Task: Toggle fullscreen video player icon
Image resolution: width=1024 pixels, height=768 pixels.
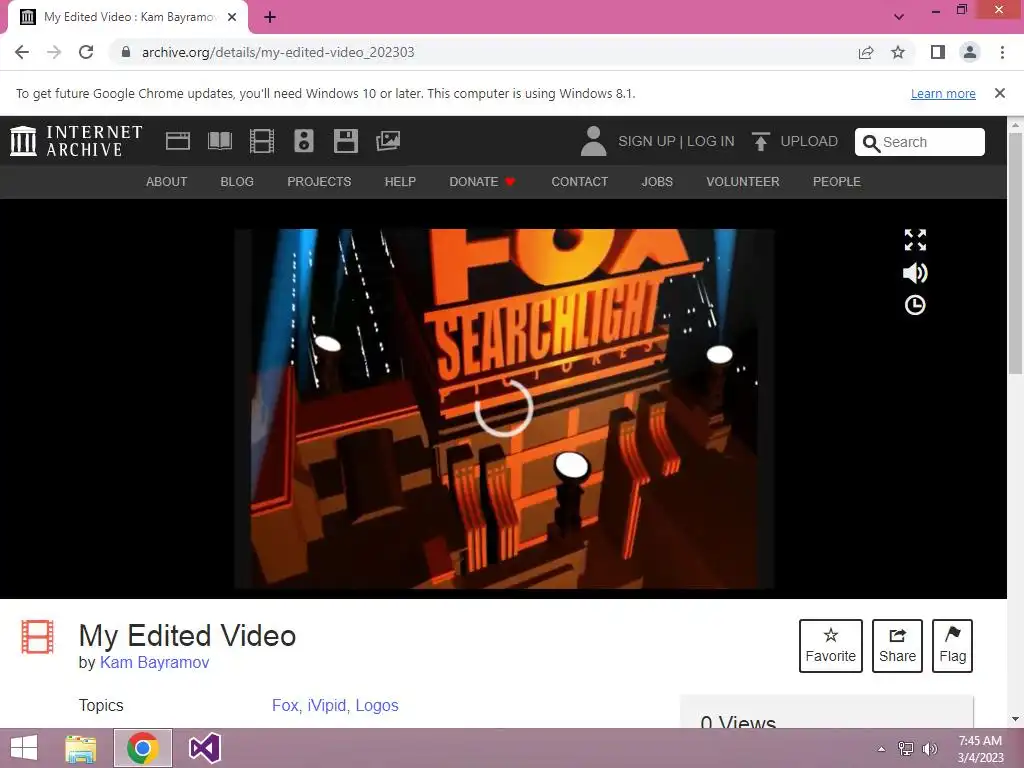Action: pyautogui.click(x=915, y=240)
